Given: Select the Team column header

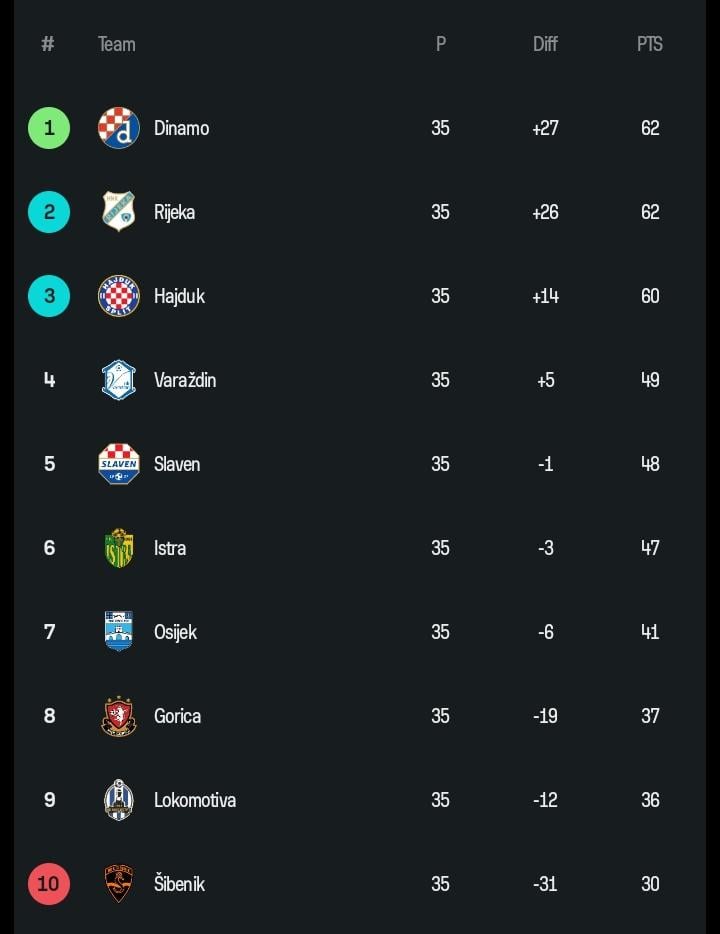Looking at the screenshot, I should point(116,44).
